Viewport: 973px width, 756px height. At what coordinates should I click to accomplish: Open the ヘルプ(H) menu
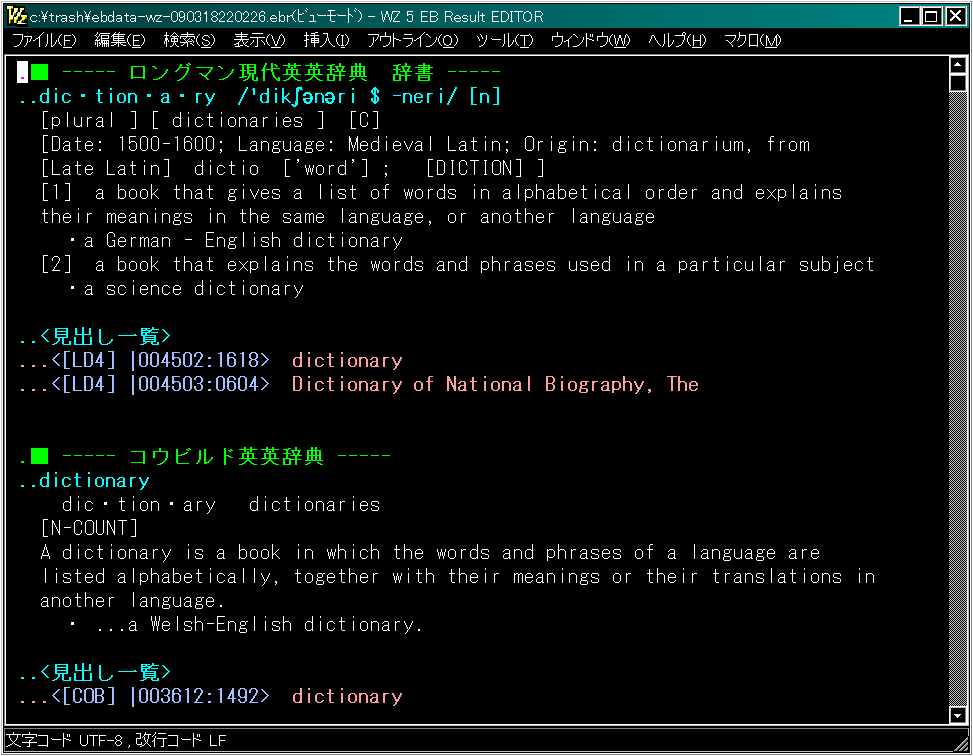(677, 40)
